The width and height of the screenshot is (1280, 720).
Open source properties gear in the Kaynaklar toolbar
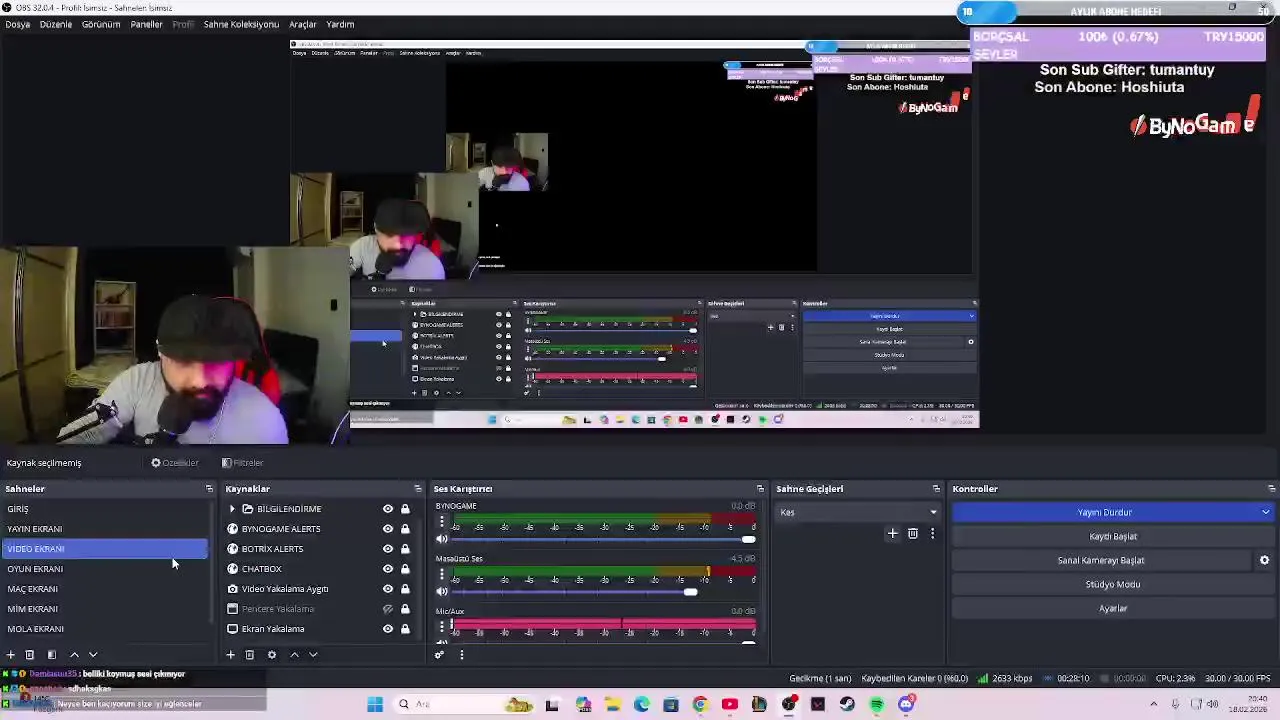[x=271, y=655]
